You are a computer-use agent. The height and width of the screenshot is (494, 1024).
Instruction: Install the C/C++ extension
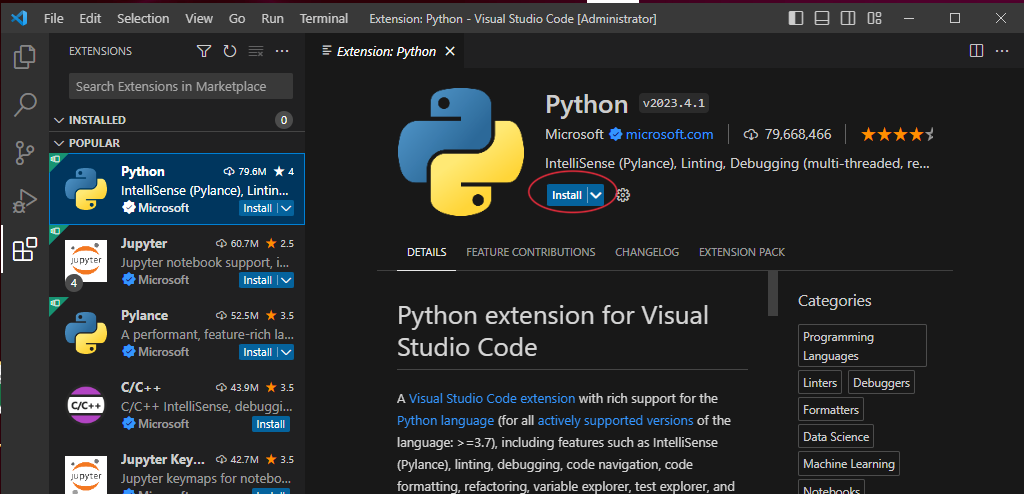[x=270, y=424]
